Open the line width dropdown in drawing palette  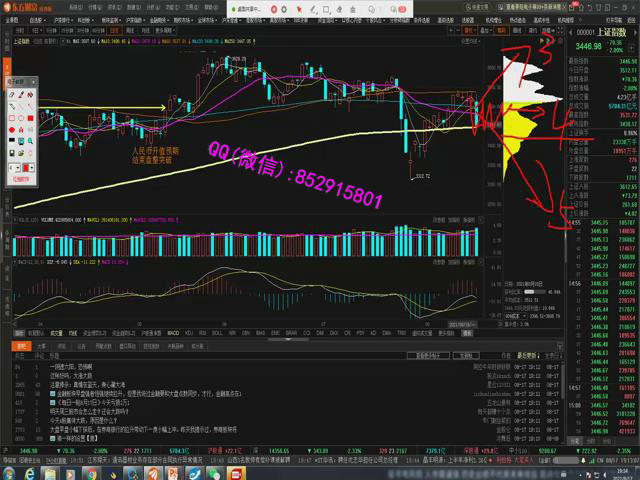[x=14, y=168]
